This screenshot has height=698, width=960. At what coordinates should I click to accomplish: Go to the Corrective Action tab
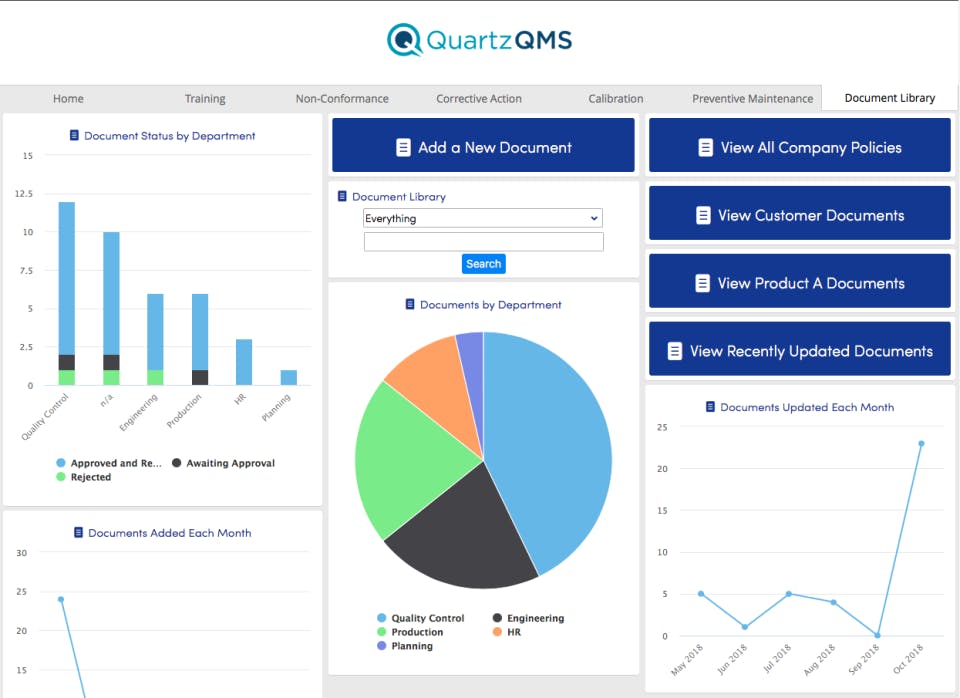479,99
